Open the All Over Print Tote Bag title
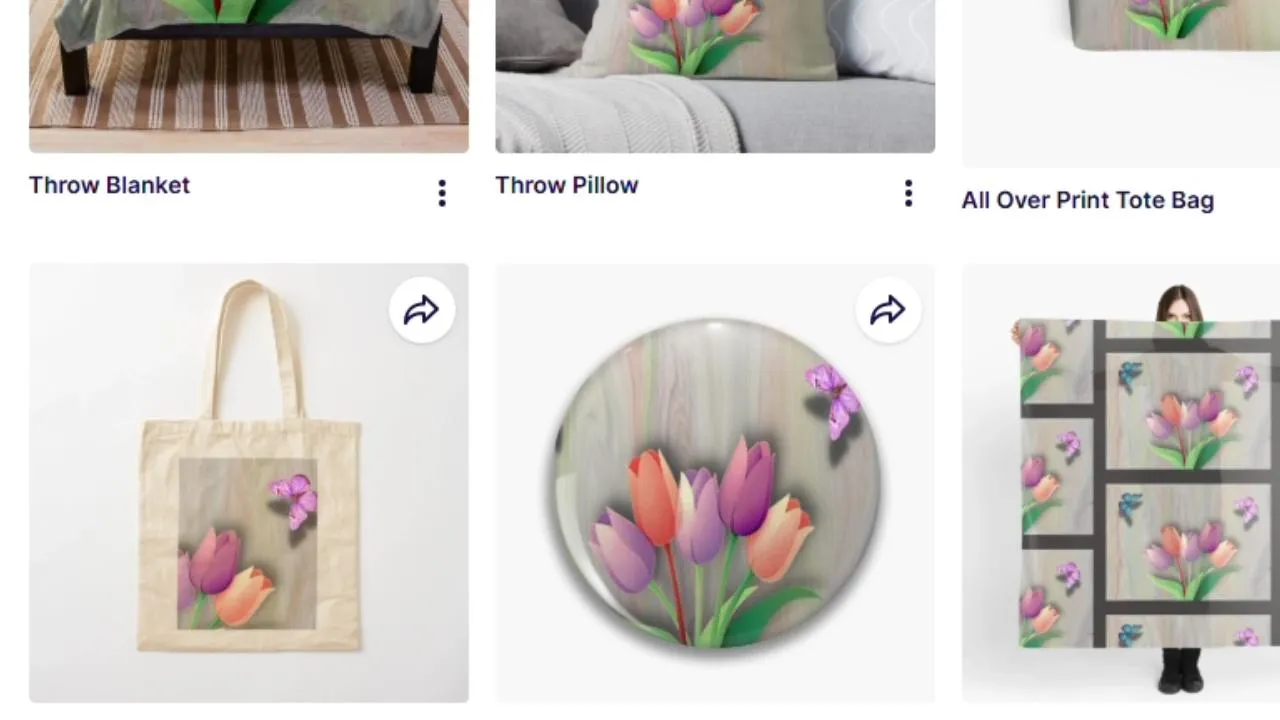This screenshot has width=1280, height=720. 1088,200
